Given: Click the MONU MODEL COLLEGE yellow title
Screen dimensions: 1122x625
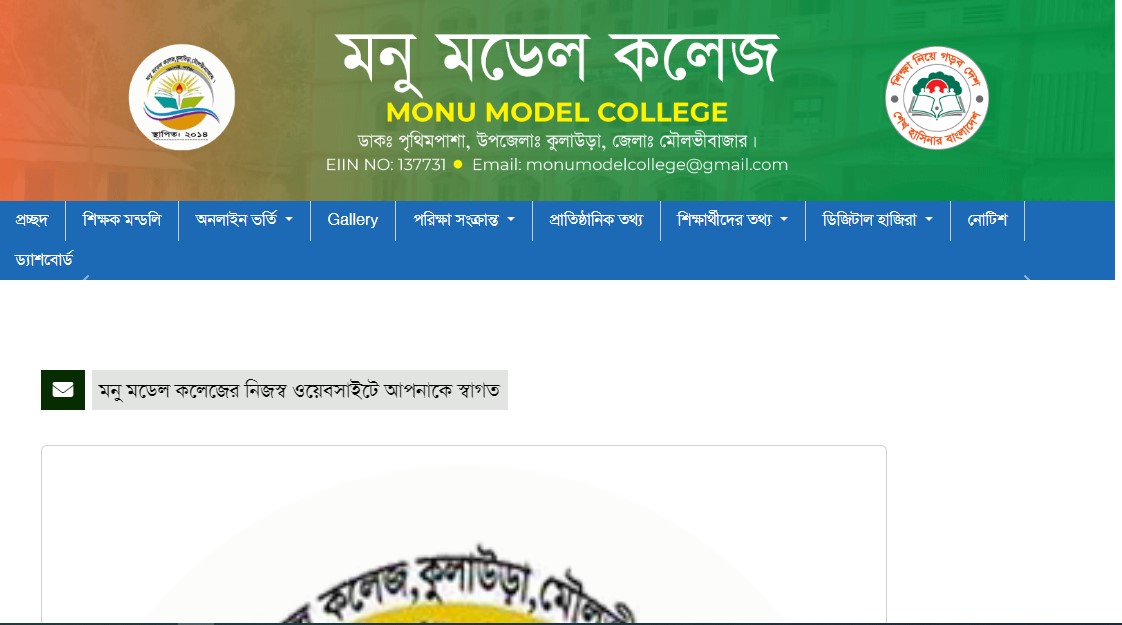Looking at the screenshot, I should coord(557,112).
